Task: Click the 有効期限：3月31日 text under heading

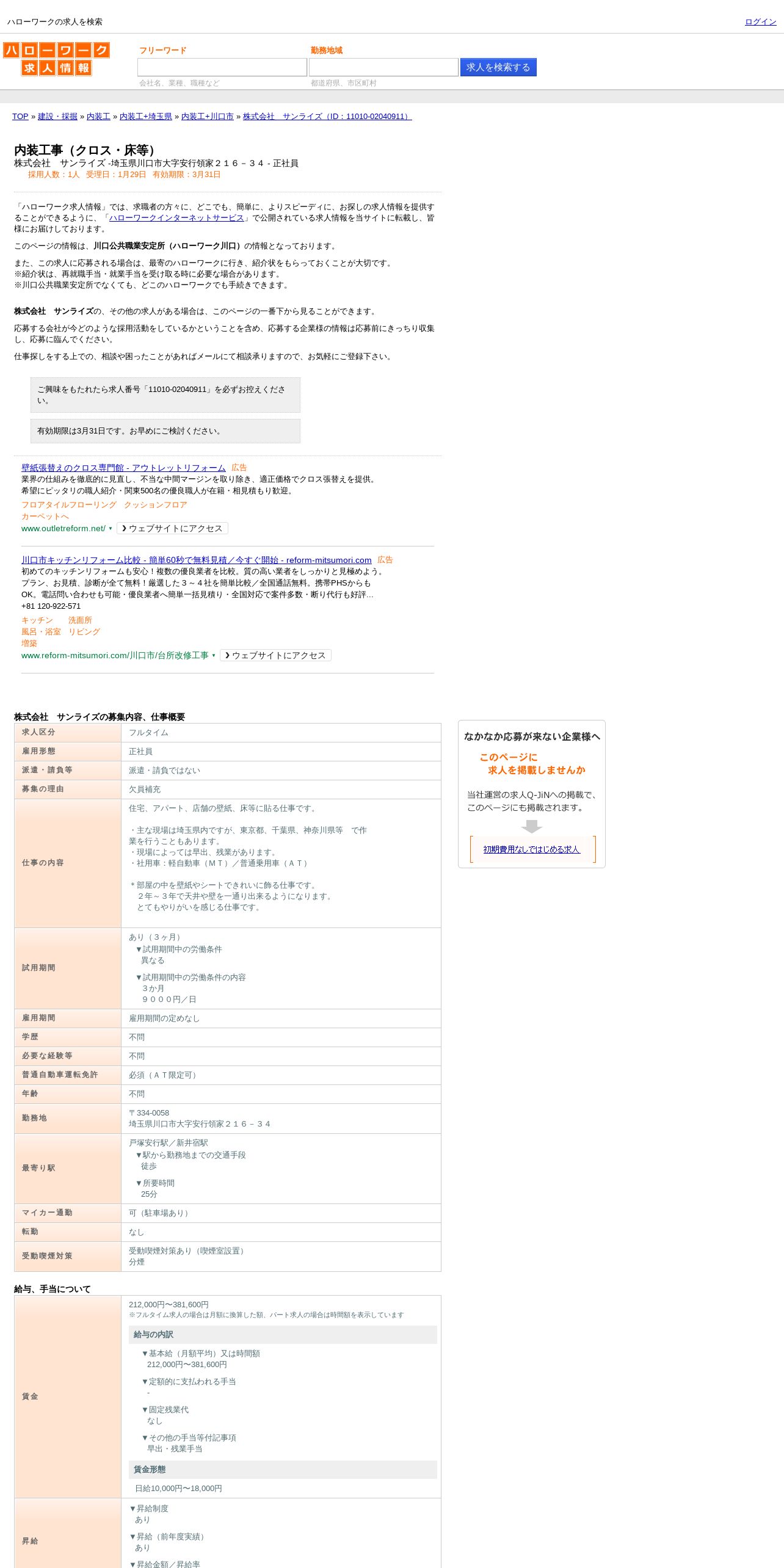Action: pyautogui.click(x=187, y=175)
